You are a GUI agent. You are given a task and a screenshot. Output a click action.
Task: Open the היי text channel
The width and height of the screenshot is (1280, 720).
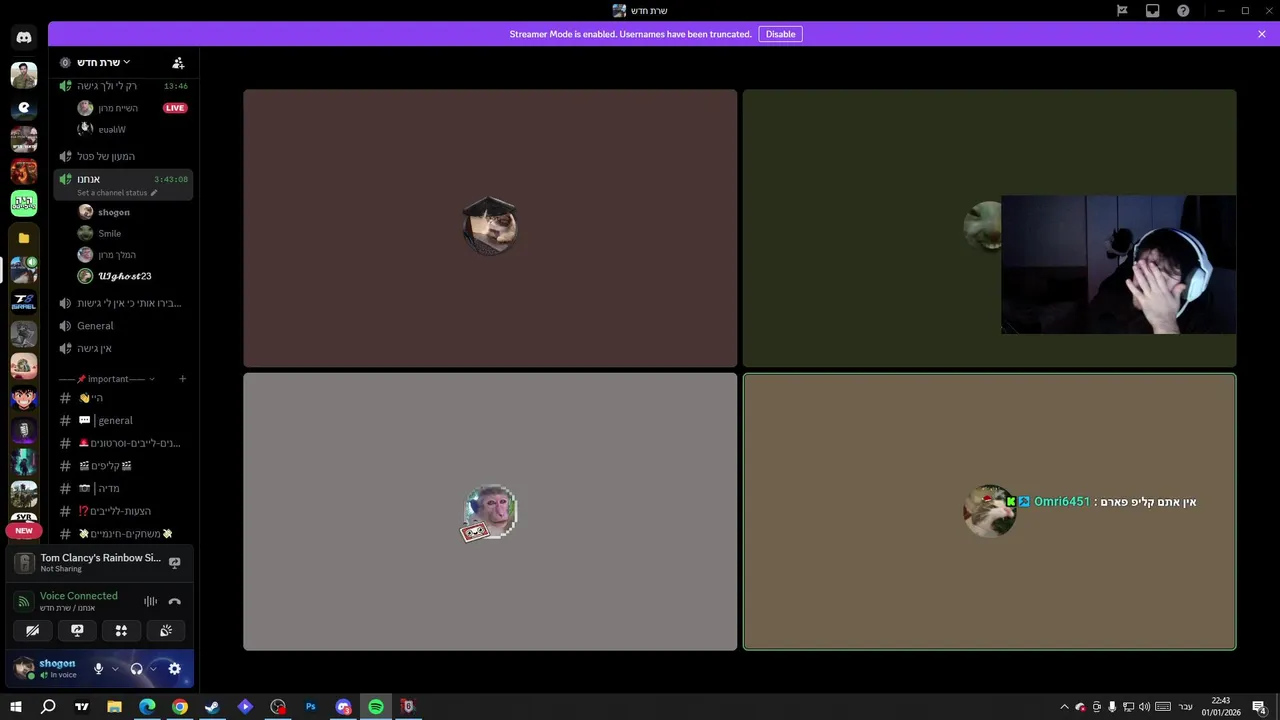coord(123,398)
